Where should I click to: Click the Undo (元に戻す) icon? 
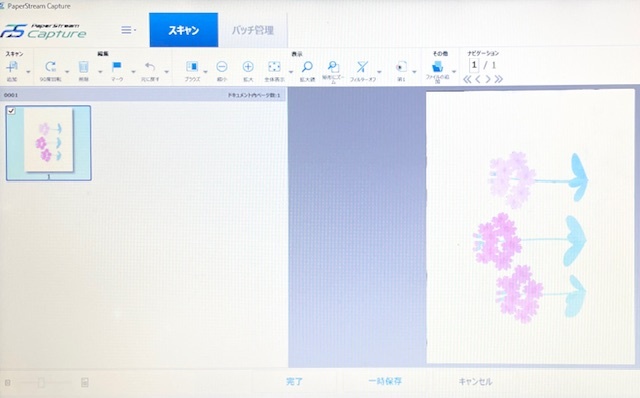(x=150, y=67)
